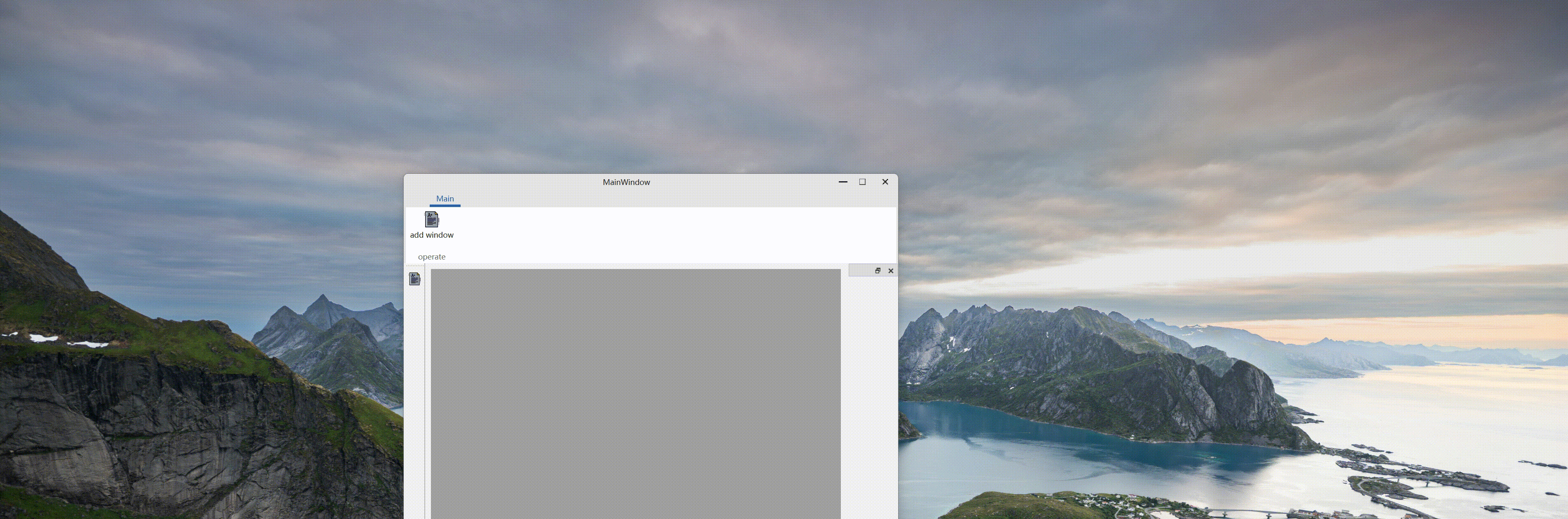Click the MainWindow title bar text
Image resolution: width=1568 pixels, height=519 pixels.
[x=626, y=182]
